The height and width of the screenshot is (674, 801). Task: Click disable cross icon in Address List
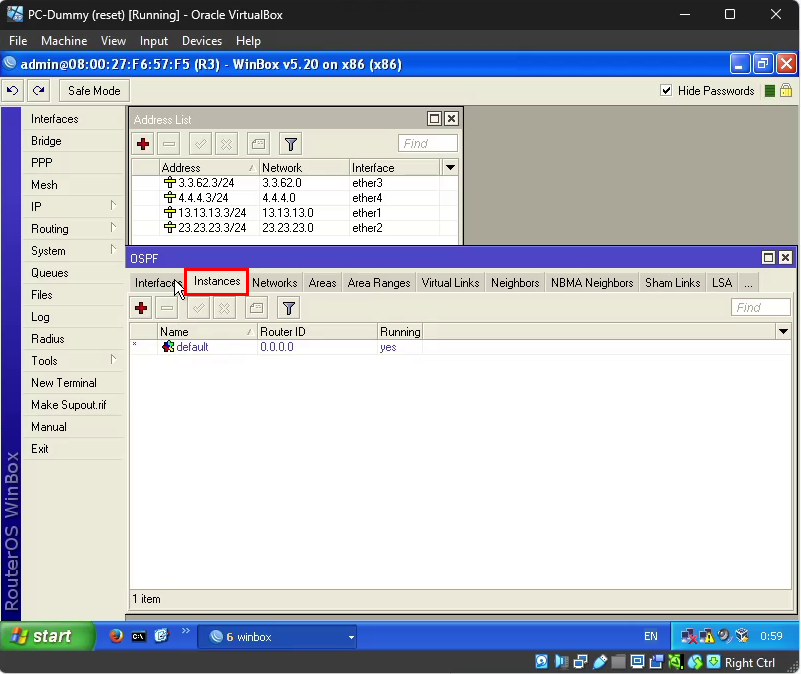pyautogui.click(x=226, y=144)
